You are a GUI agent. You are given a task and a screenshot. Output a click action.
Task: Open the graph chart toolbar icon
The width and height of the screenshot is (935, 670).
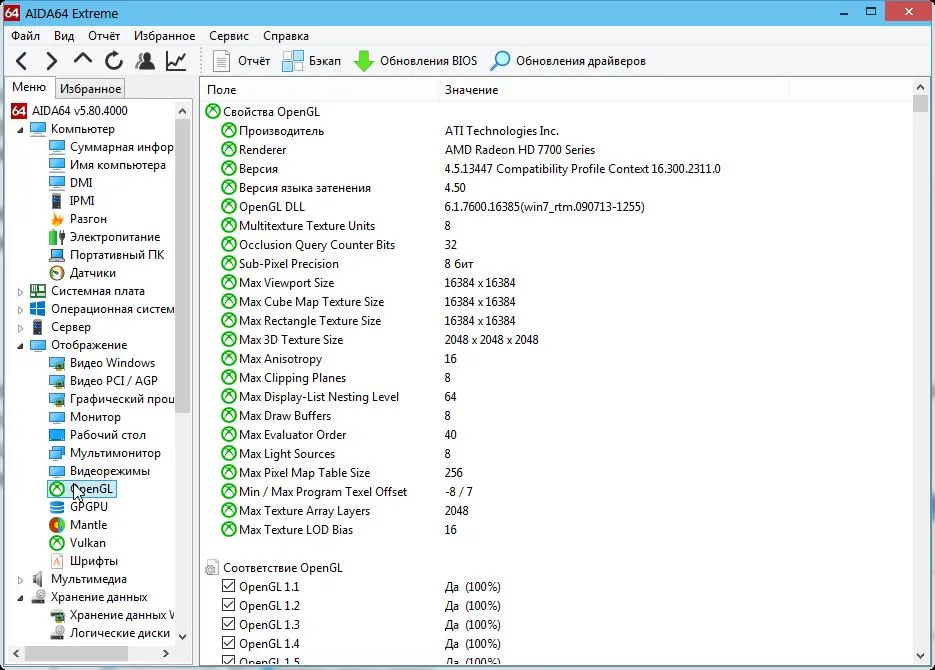pyautogui.click(x=176, y=61)
